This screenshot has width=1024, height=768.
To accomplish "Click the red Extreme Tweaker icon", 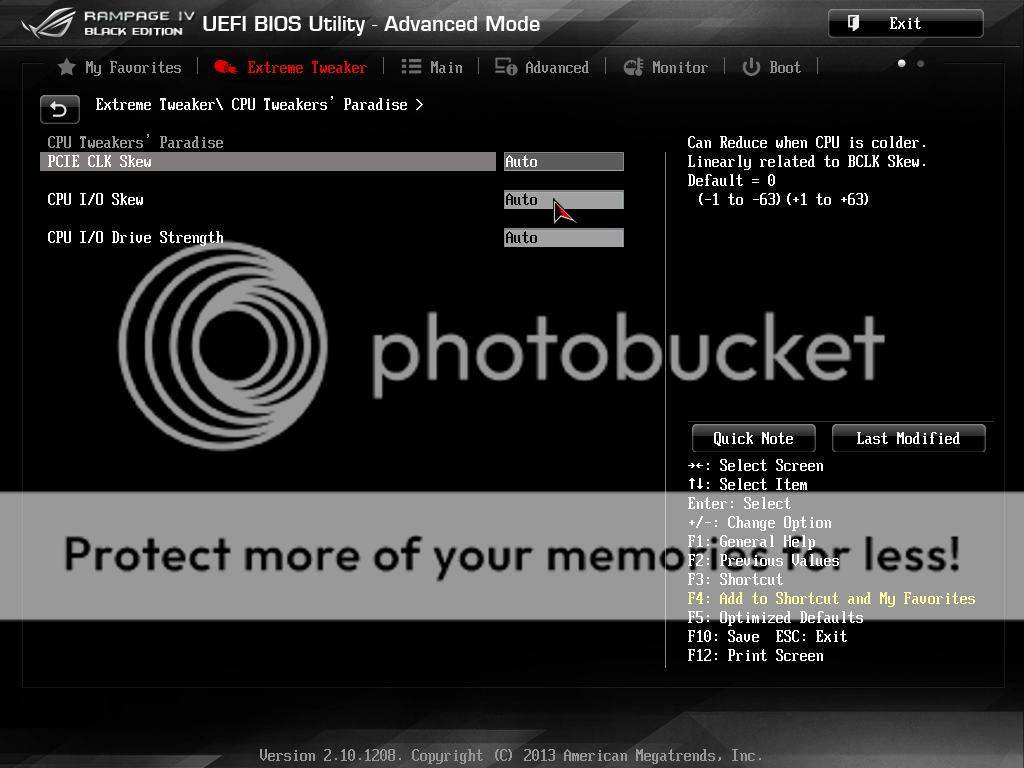I will tap(226, 67).
